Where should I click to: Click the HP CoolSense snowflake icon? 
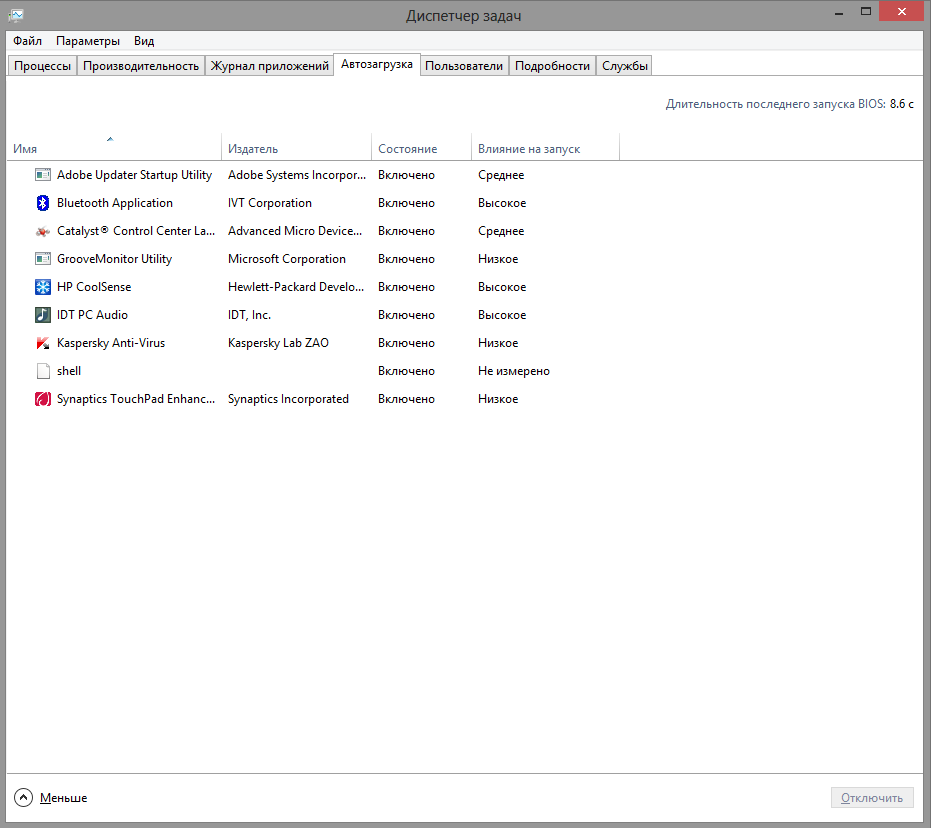(x=43, y=287)
